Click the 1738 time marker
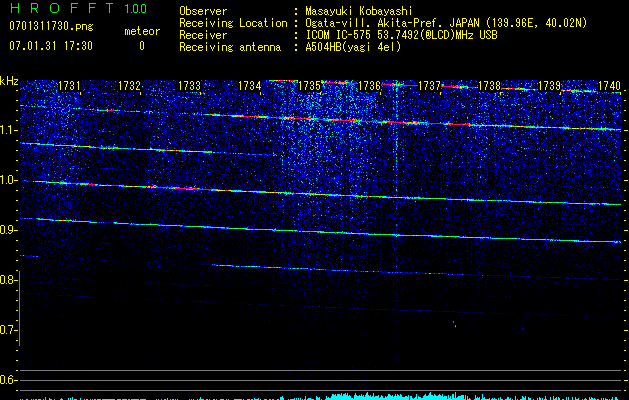The height and width of the screenshot is (400, 629). (489, 87)
